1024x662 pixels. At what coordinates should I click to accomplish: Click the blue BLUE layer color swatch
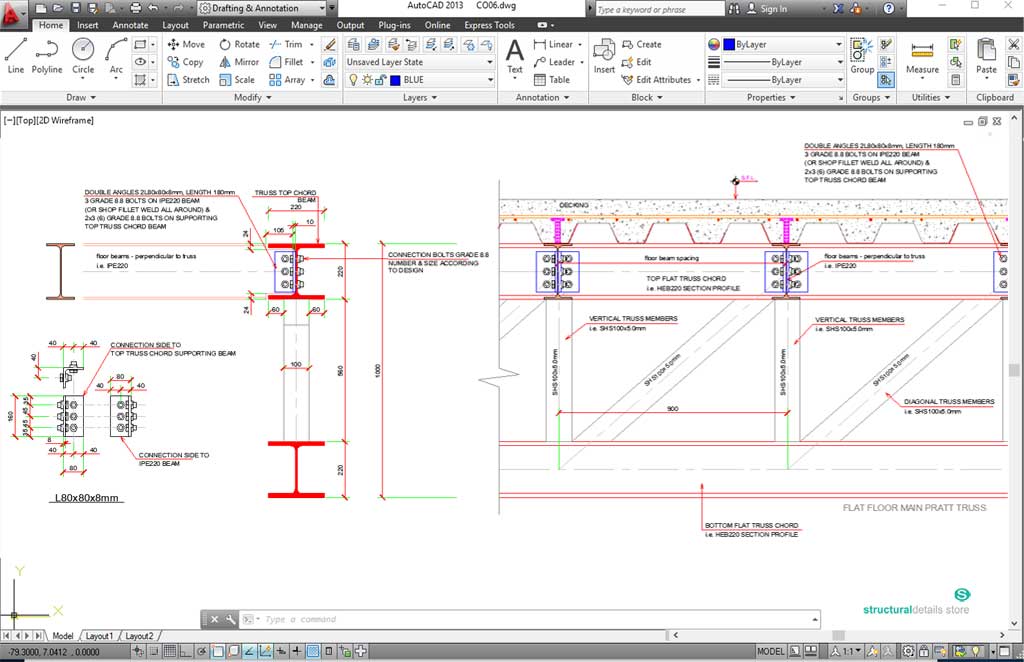[x=395, y=80]
